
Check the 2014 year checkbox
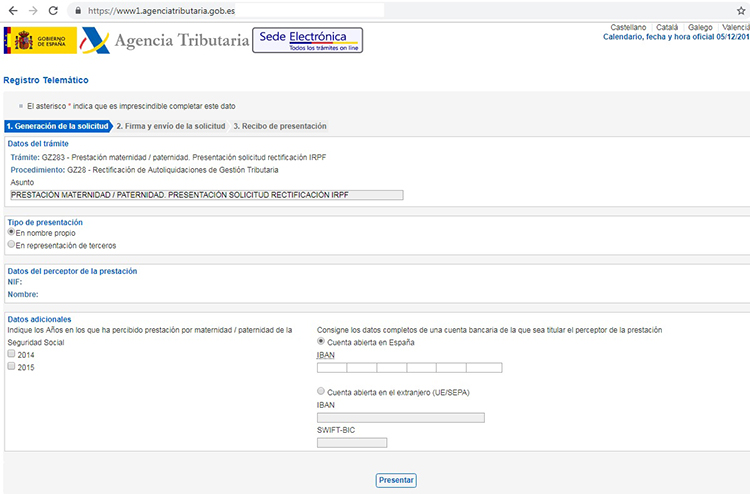[x=11, y=354]
